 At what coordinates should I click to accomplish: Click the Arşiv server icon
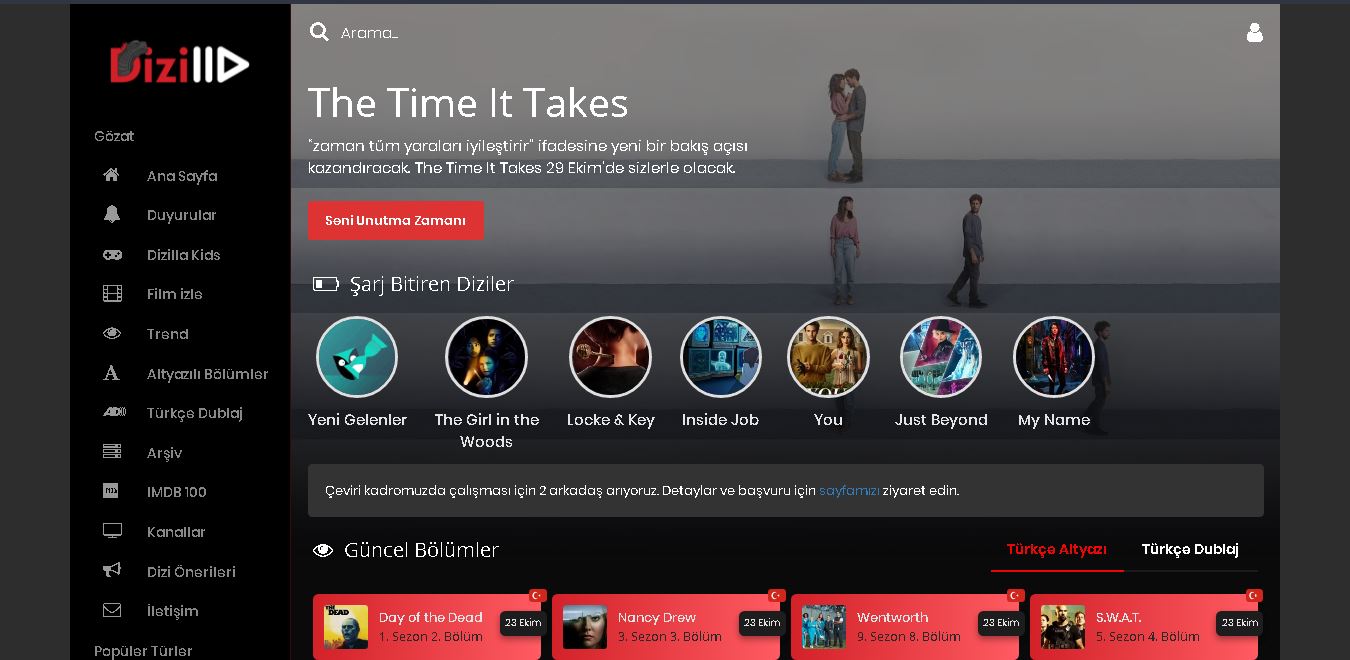[x=112, y=452]
